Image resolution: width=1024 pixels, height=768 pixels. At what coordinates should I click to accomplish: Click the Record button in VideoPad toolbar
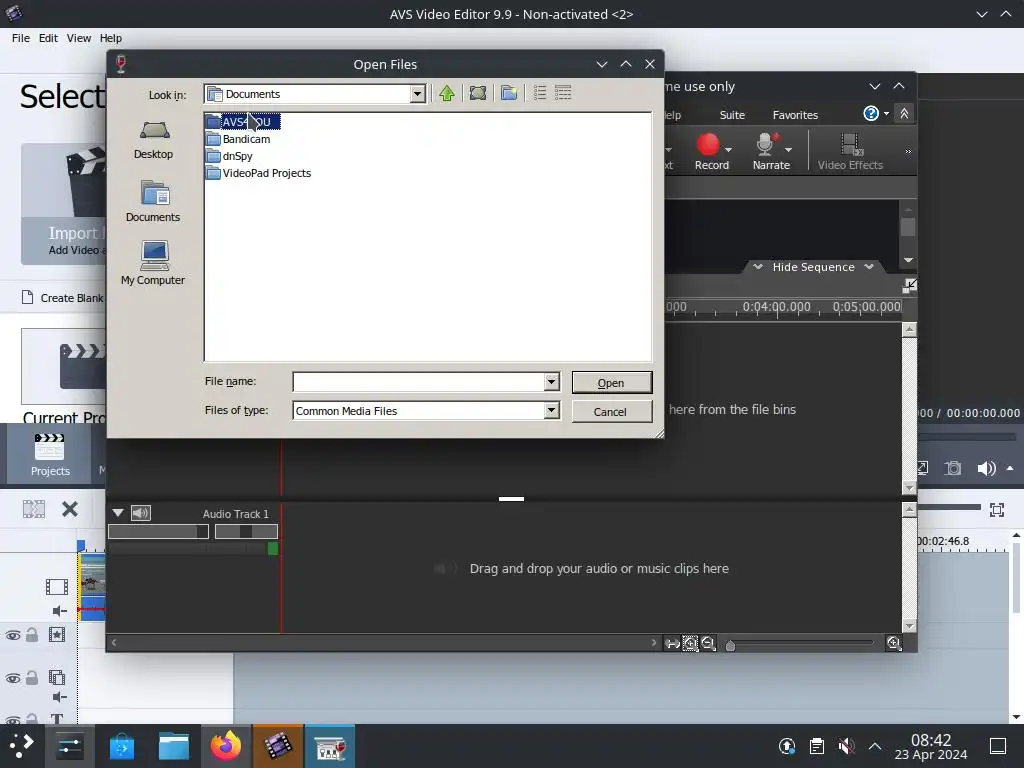pos(711,152)
